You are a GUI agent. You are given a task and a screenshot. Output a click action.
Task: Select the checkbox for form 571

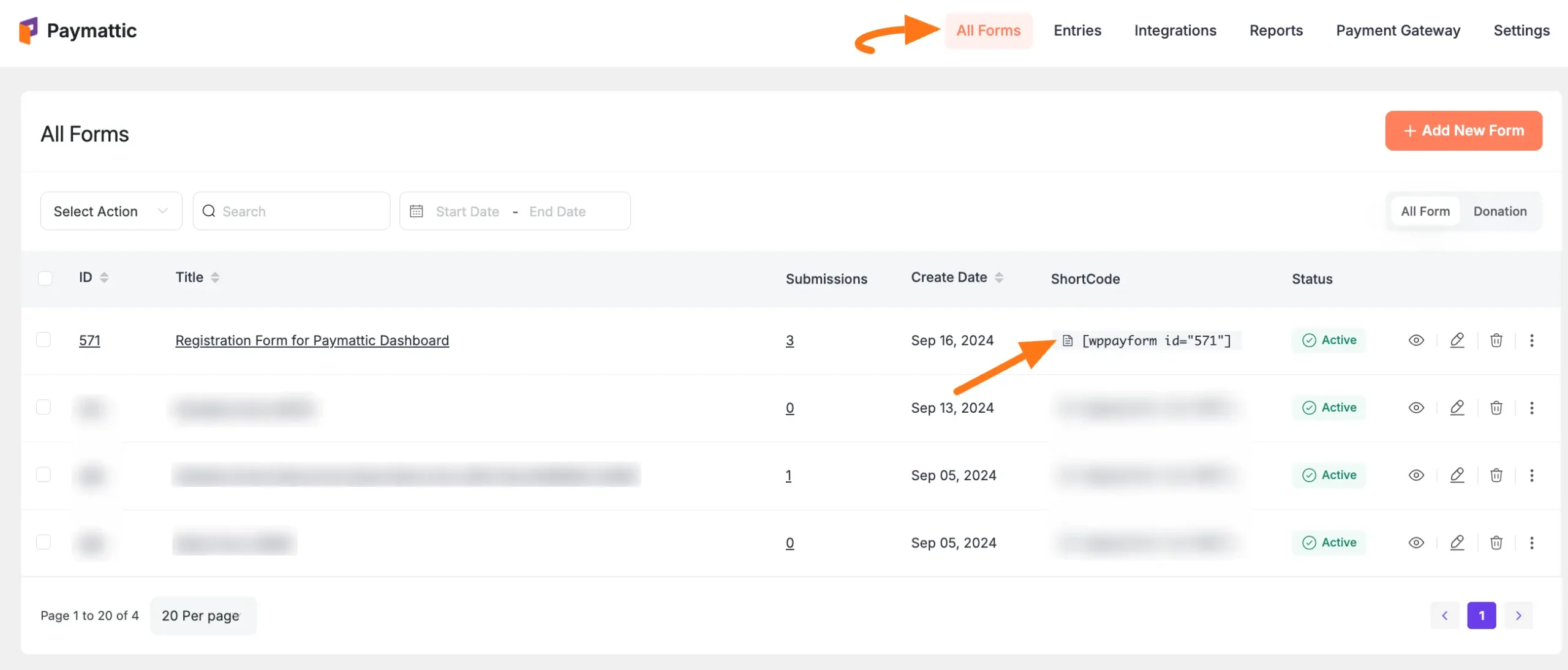[43, 340]
